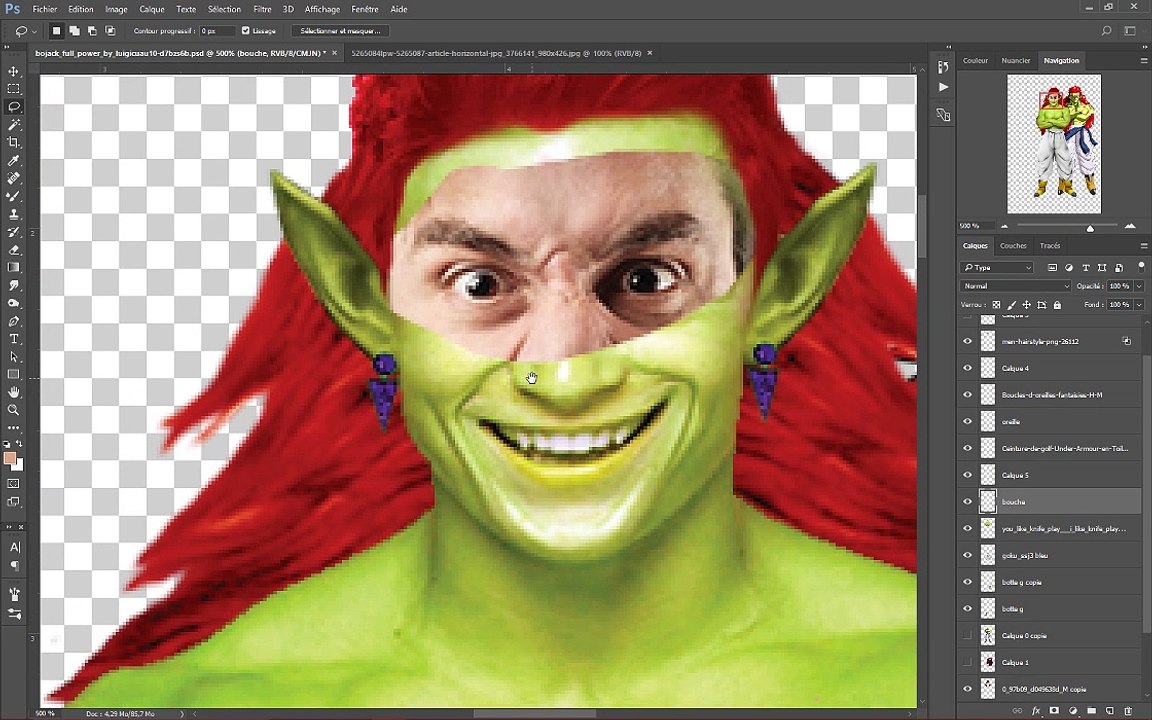
Task: Open layer style fx menu
Action: click(1036, 711)
